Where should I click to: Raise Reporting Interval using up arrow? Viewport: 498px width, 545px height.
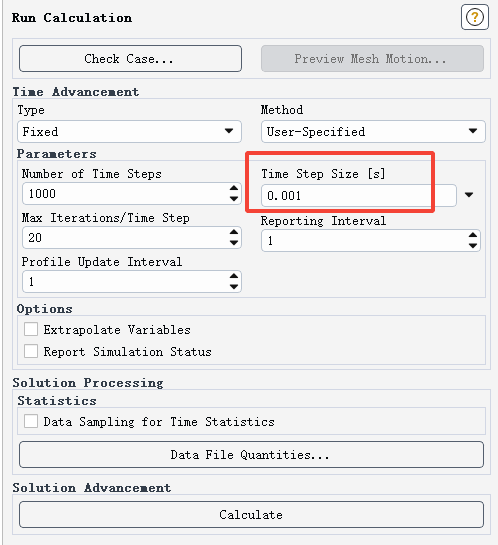pyautogui.click(x=473, y=235)
